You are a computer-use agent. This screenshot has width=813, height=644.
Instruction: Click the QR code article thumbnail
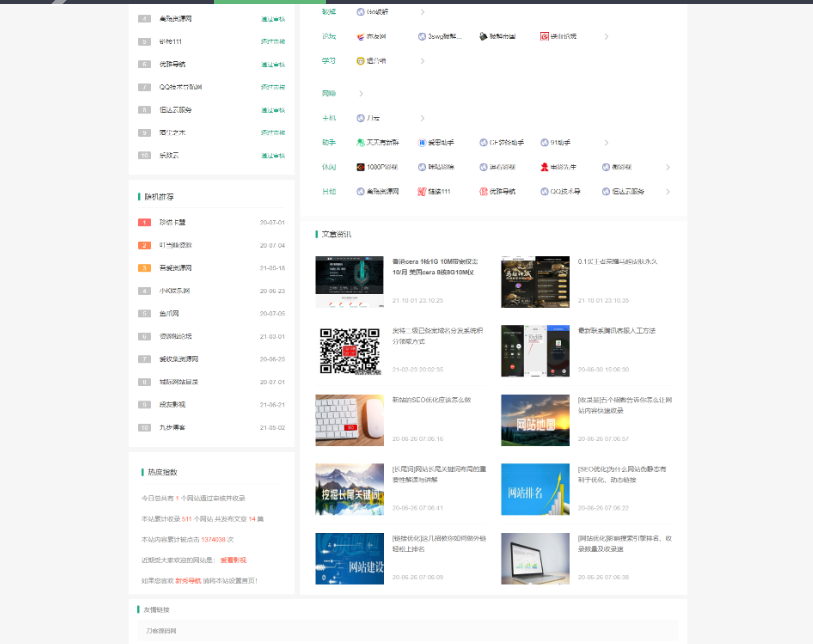click(349, 350)
